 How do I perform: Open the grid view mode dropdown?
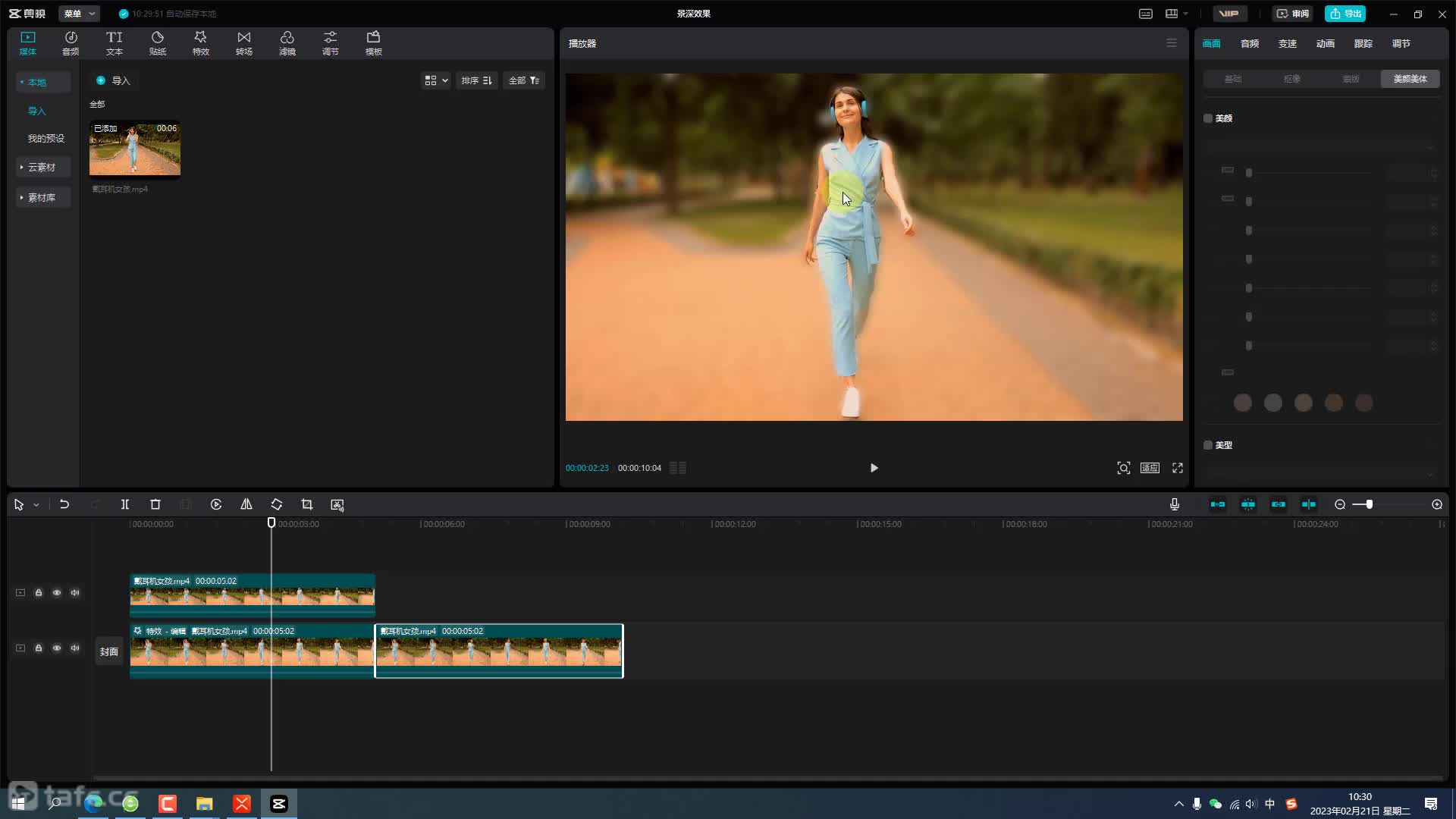[436, 80]
